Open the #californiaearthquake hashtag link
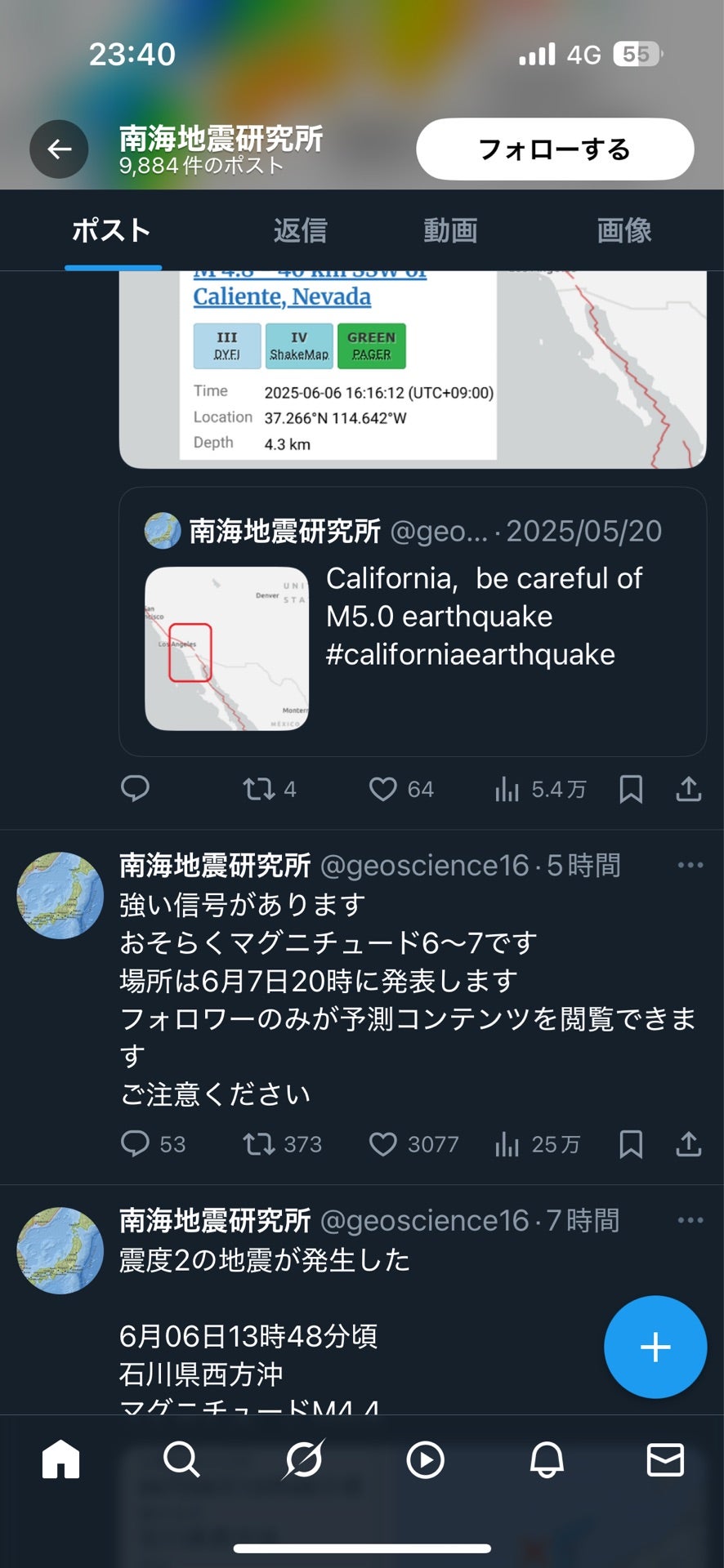 click(x=469, y=653)
